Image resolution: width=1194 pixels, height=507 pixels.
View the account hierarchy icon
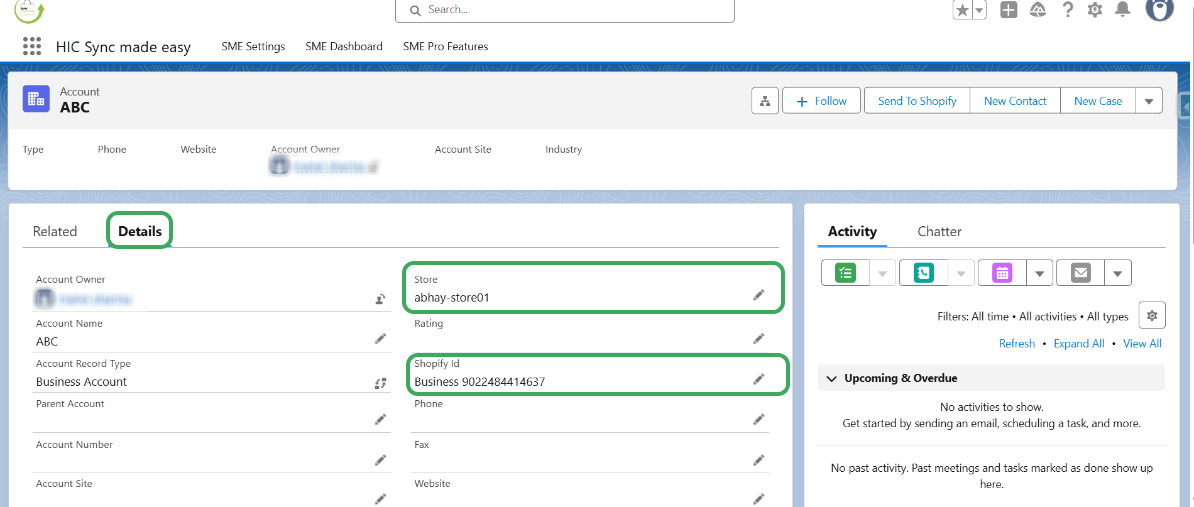[765, 100]
